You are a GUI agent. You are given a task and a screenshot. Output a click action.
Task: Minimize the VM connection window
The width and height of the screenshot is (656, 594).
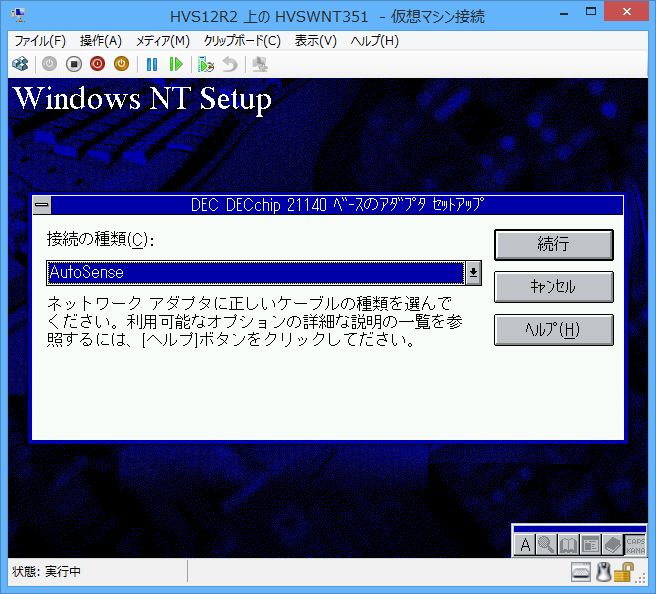click(564, 13)
